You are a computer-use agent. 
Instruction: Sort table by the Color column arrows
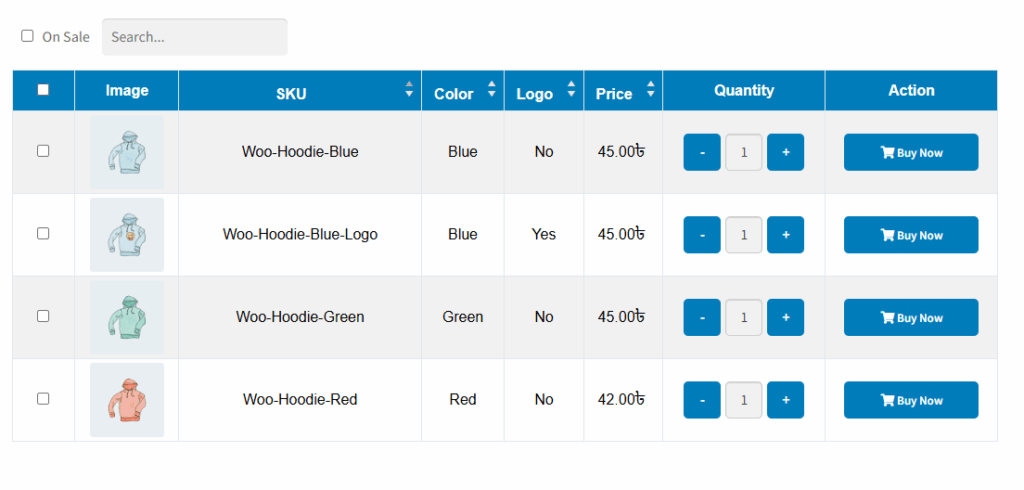[492, 90]
